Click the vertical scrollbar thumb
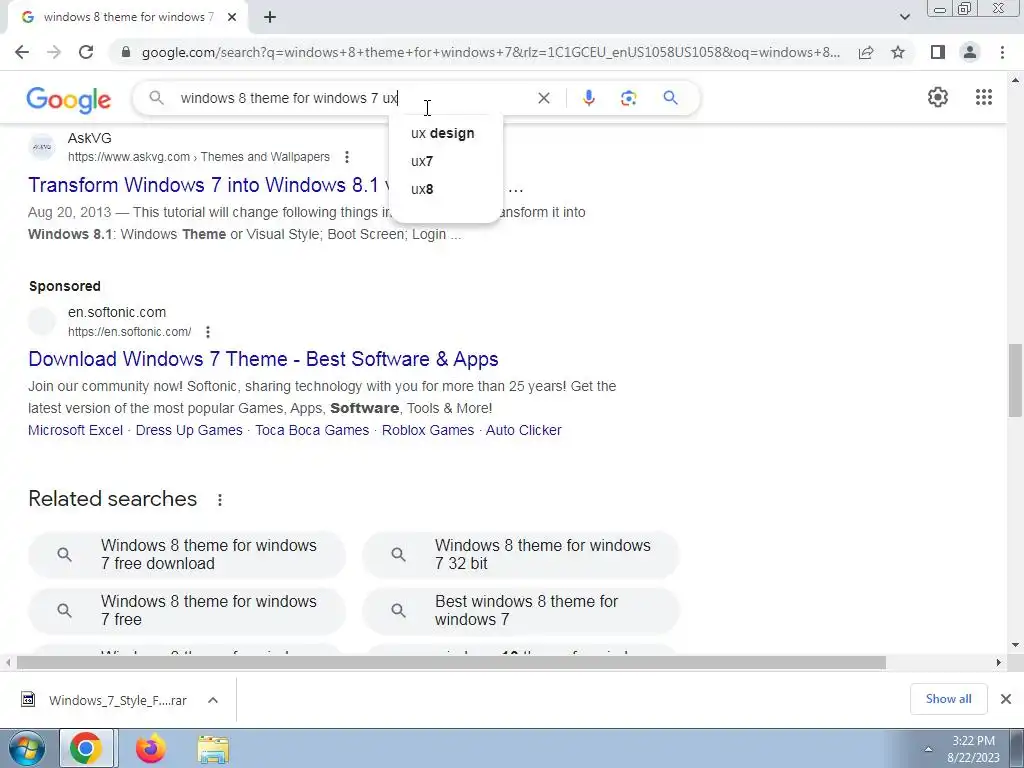This screenshot has width=1024, height=768. click(1015, 380)
